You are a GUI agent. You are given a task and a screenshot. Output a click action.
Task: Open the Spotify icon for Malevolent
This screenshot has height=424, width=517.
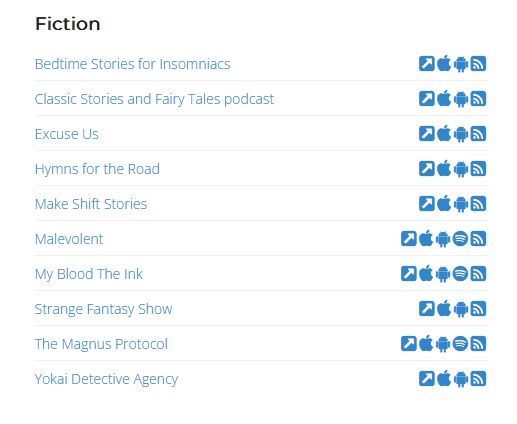461,239
